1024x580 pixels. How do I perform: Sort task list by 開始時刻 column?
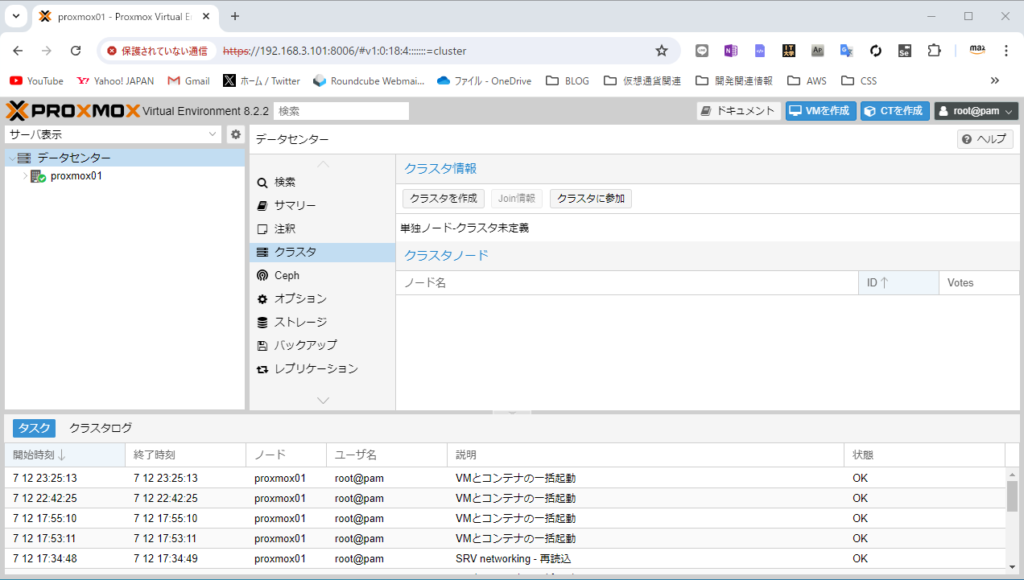[x=40, y=455]
